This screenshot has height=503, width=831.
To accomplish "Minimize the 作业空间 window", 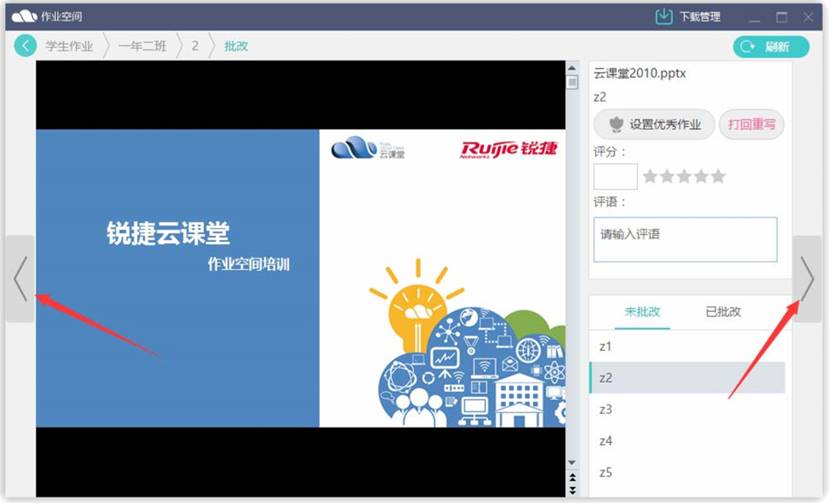I will pyautogui.click(x=754, y=21).
